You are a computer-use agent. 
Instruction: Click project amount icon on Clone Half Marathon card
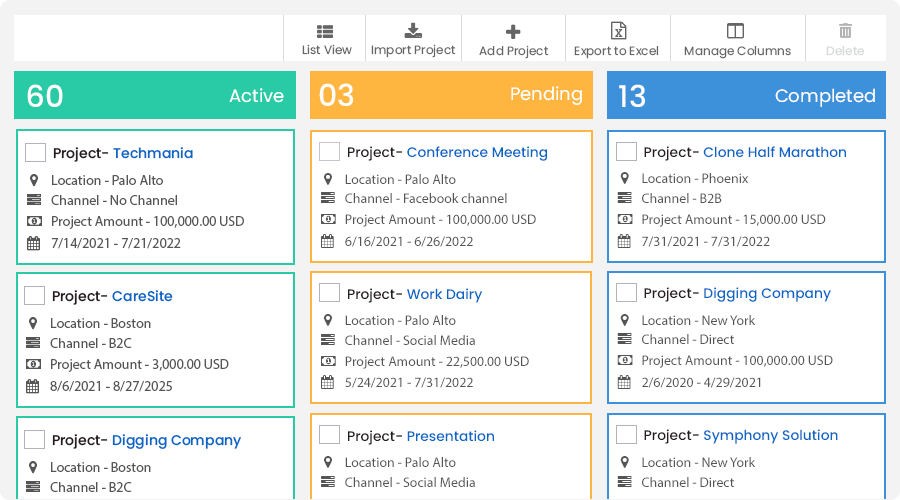pos(624,219)
